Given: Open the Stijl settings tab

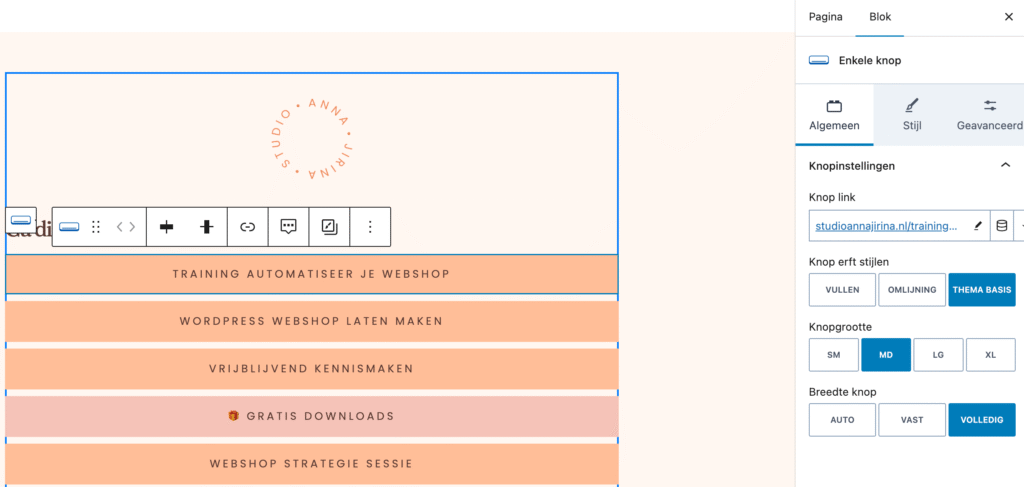Looking at the screenshot, I should [x=911, y=115].
